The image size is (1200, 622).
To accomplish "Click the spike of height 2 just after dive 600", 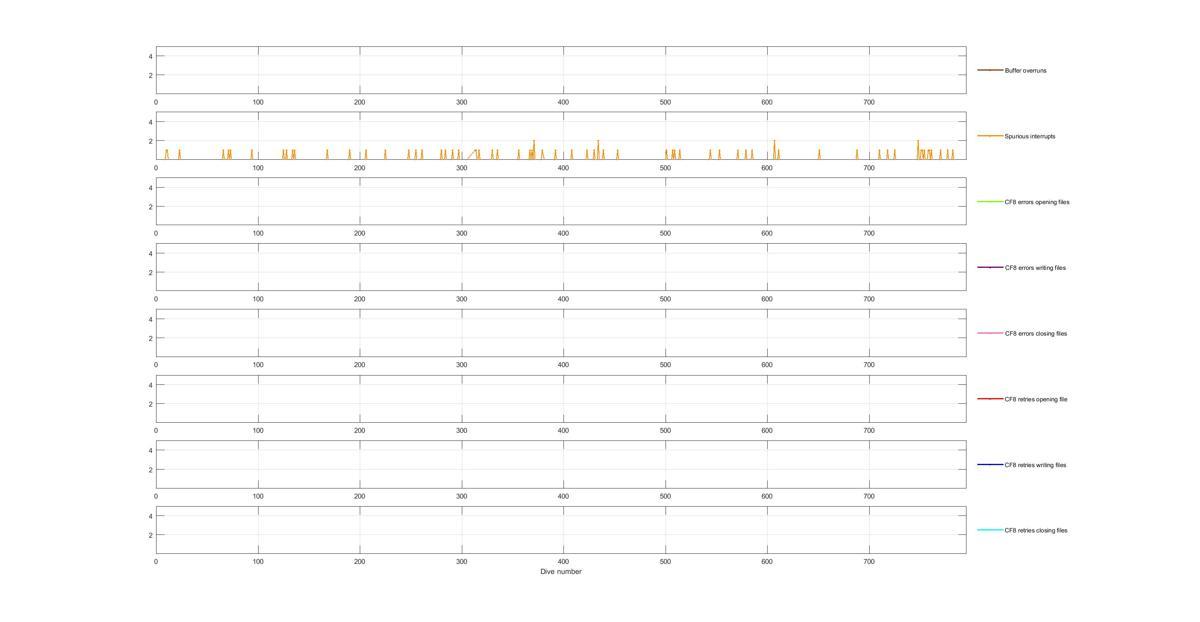I will [774, 149].
